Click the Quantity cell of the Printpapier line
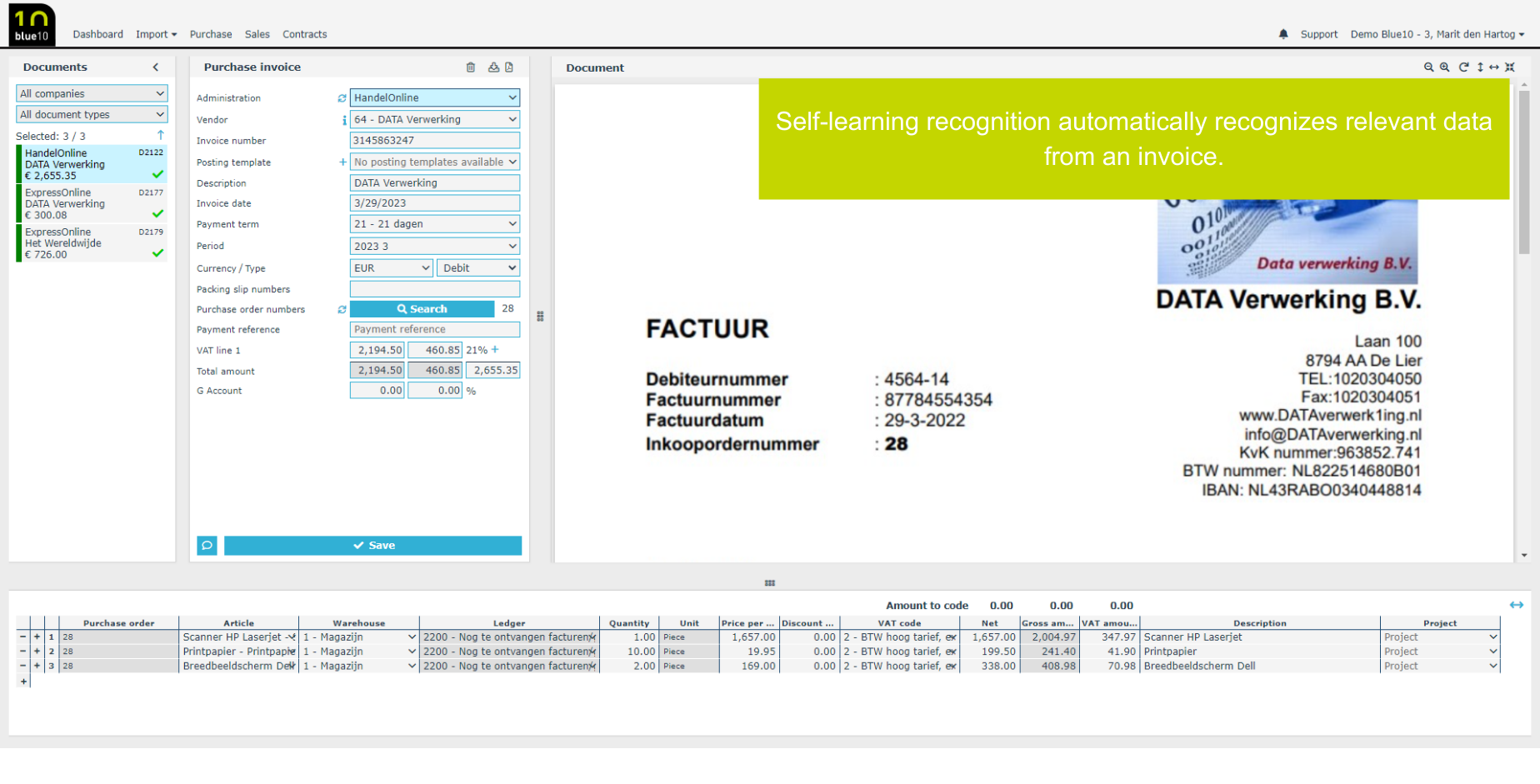This screenshot has width=1540, height=784. click(x=629, y=652)
